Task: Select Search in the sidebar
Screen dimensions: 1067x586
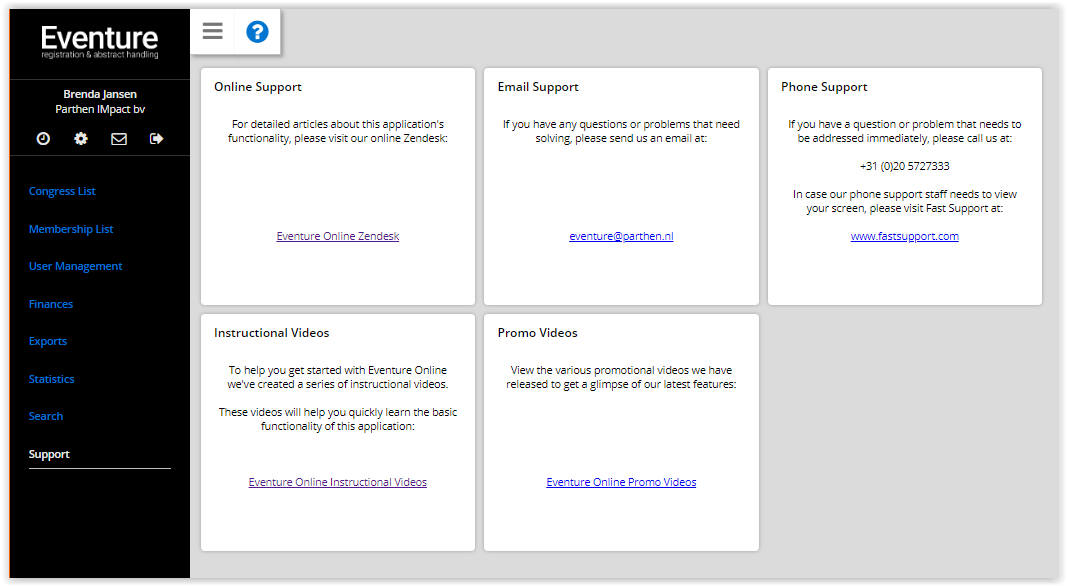Action: [x=46, y=416]
